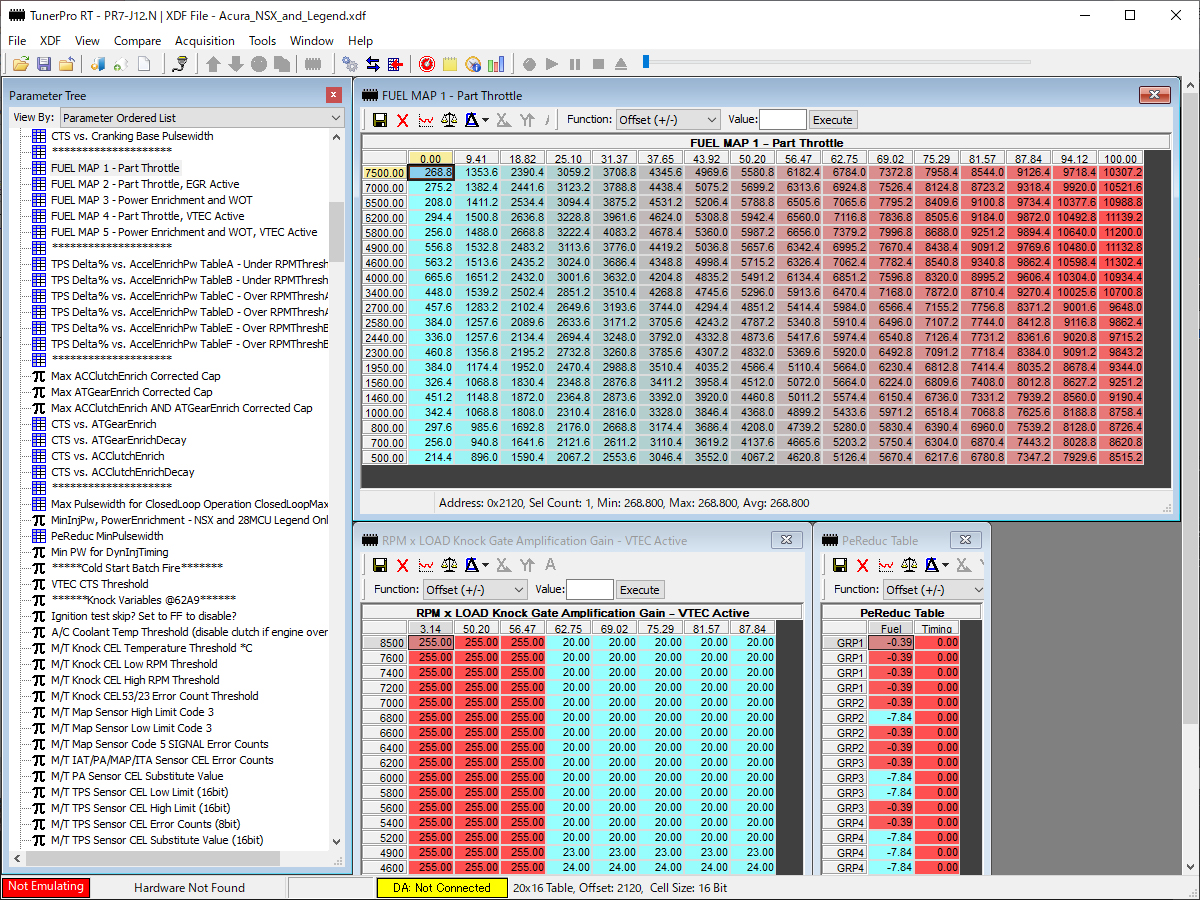Click the DA: Not Connected status indicator
Image resolution: width=1200 pixels, height=900 pixels.
click(x=442, y=887)
